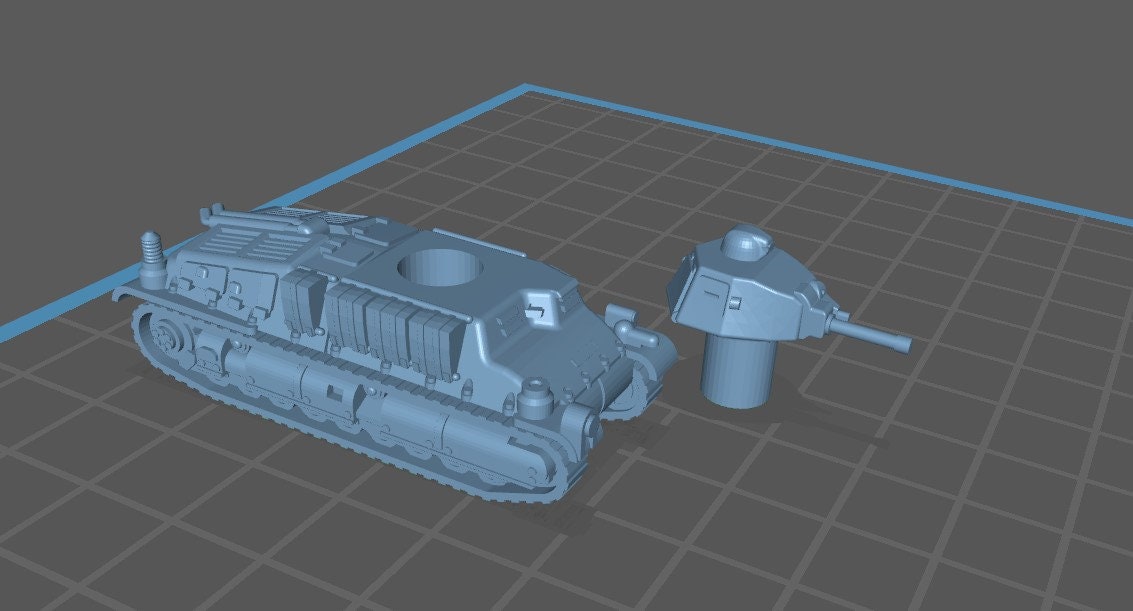Click the cylindrical peg under the turret
1133x611 pixels.
pyautogui.click(x=736, y=368)
